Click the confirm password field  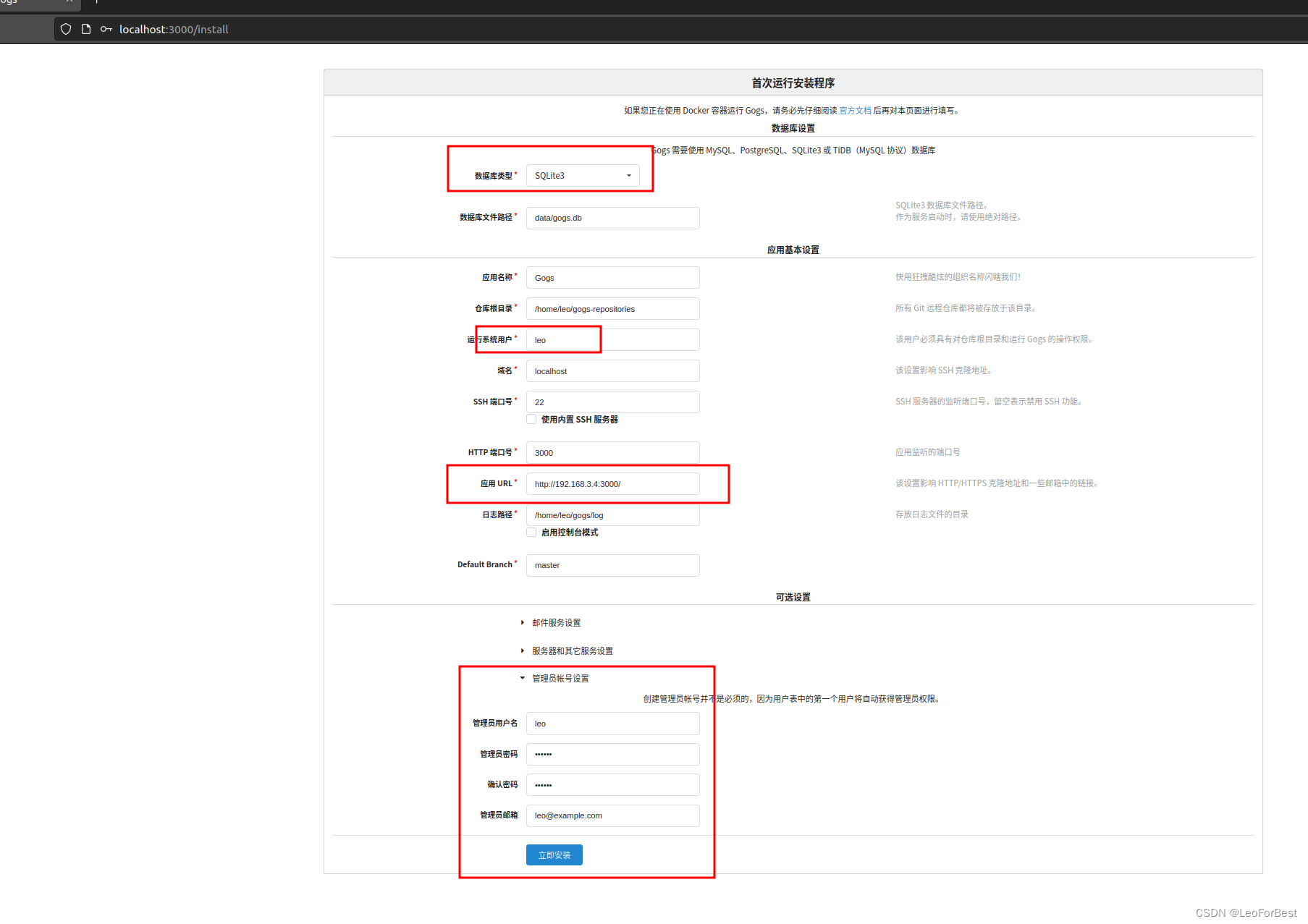pos(612,785)
